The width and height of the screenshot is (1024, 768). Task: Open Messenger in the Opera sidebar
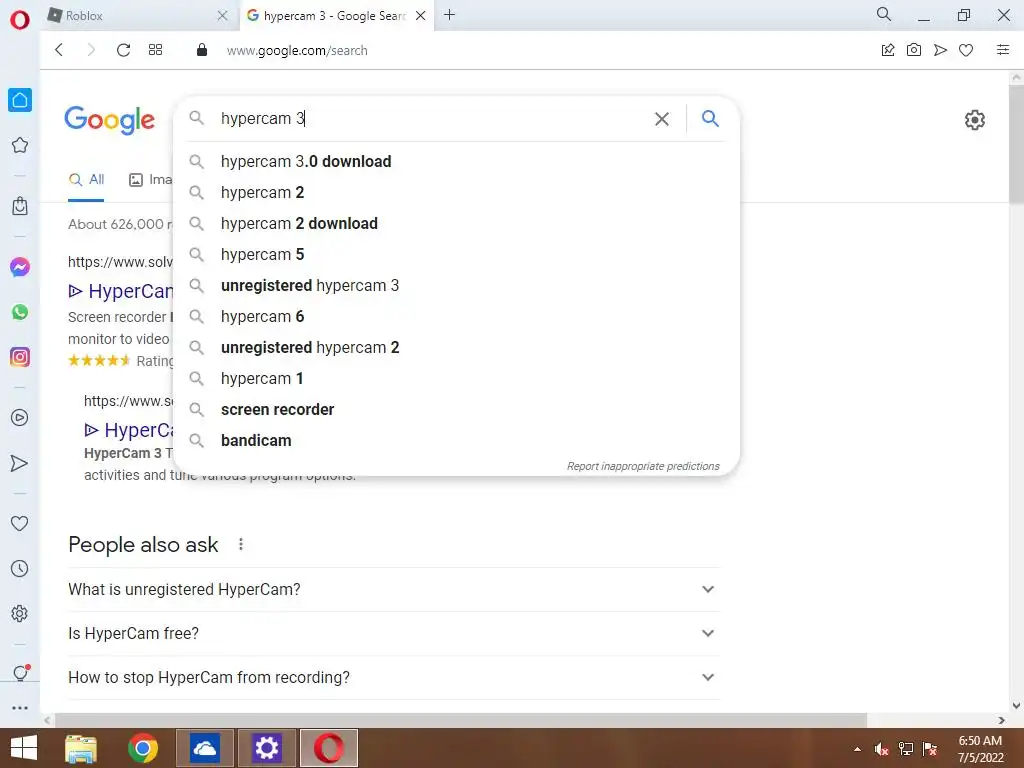20,267
